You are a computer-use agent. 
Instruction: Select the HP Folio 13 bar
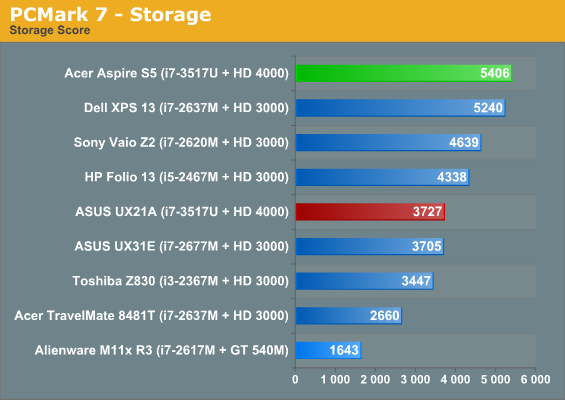[382, 177]
